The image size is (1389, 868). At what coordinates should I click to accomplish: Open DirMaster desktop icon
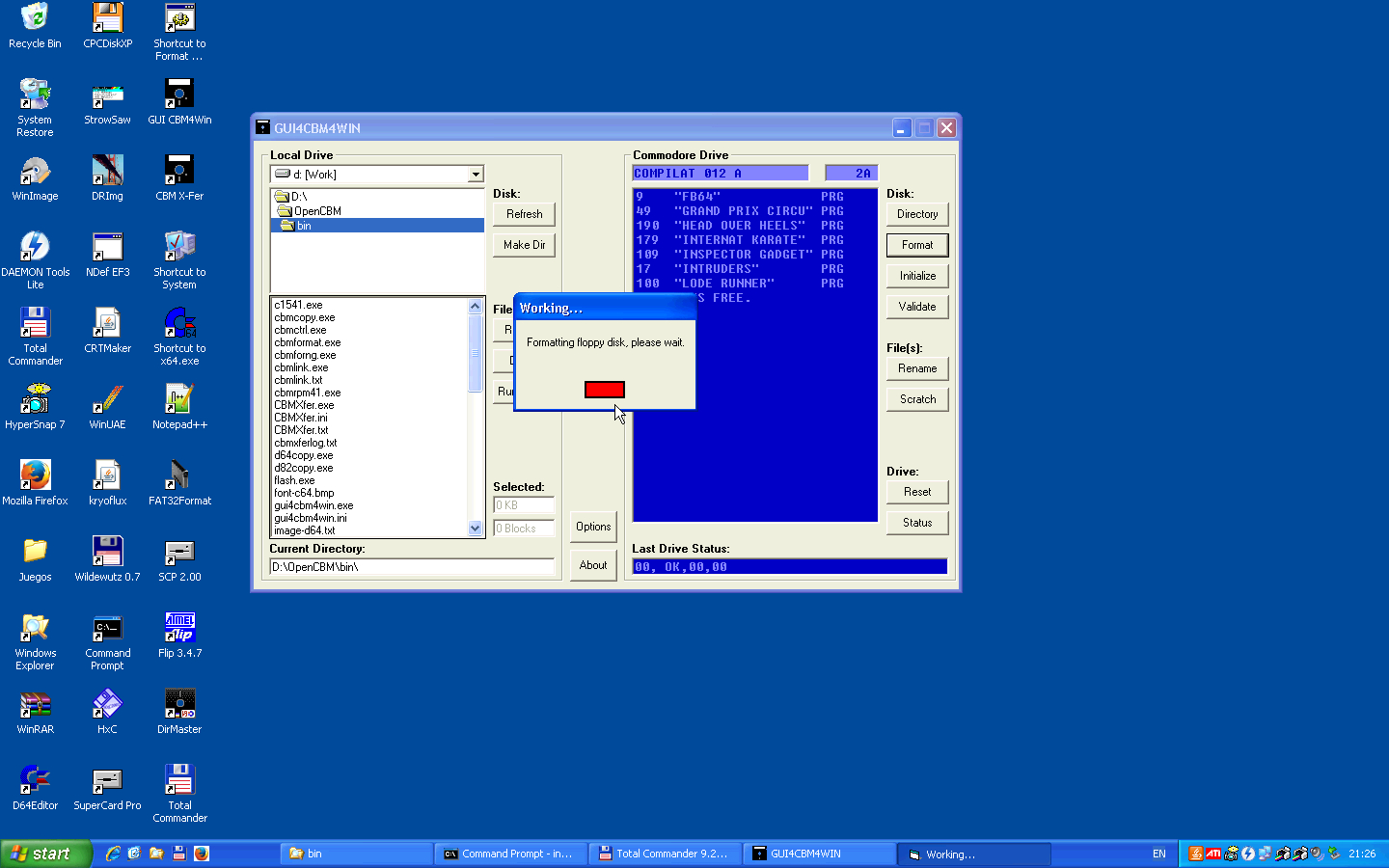click(x=179, y=712)
